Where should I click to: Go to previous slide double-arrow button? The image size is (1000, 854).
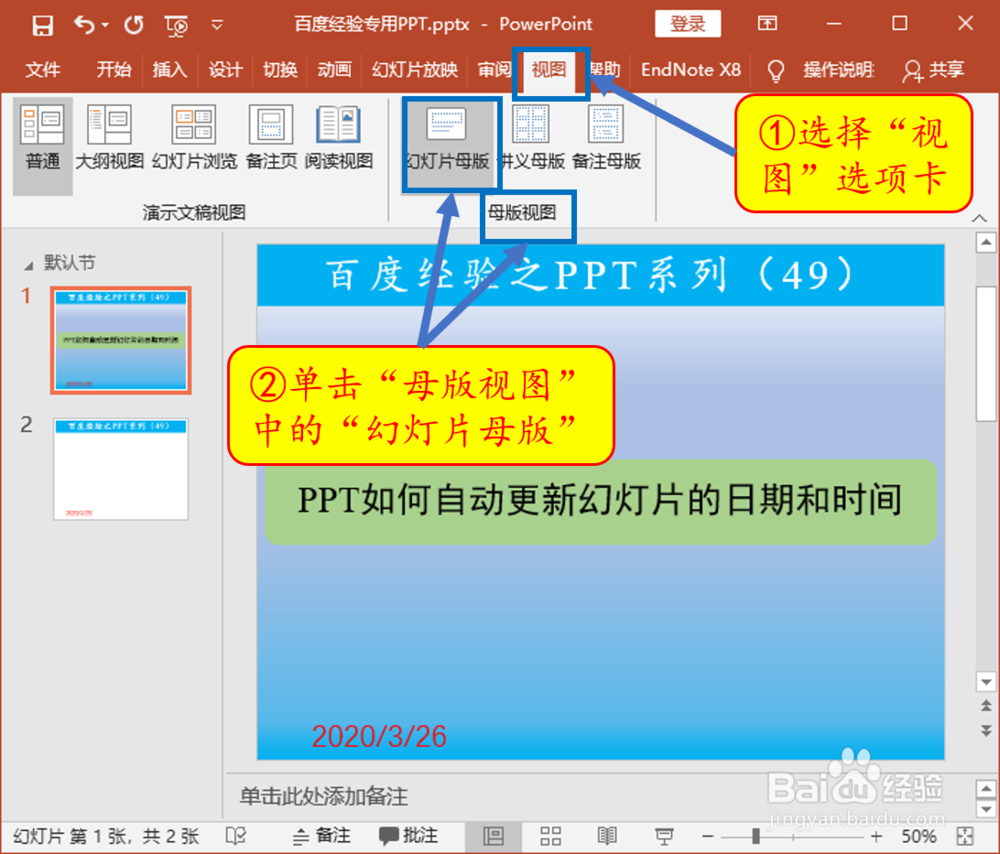click(986, 706)
